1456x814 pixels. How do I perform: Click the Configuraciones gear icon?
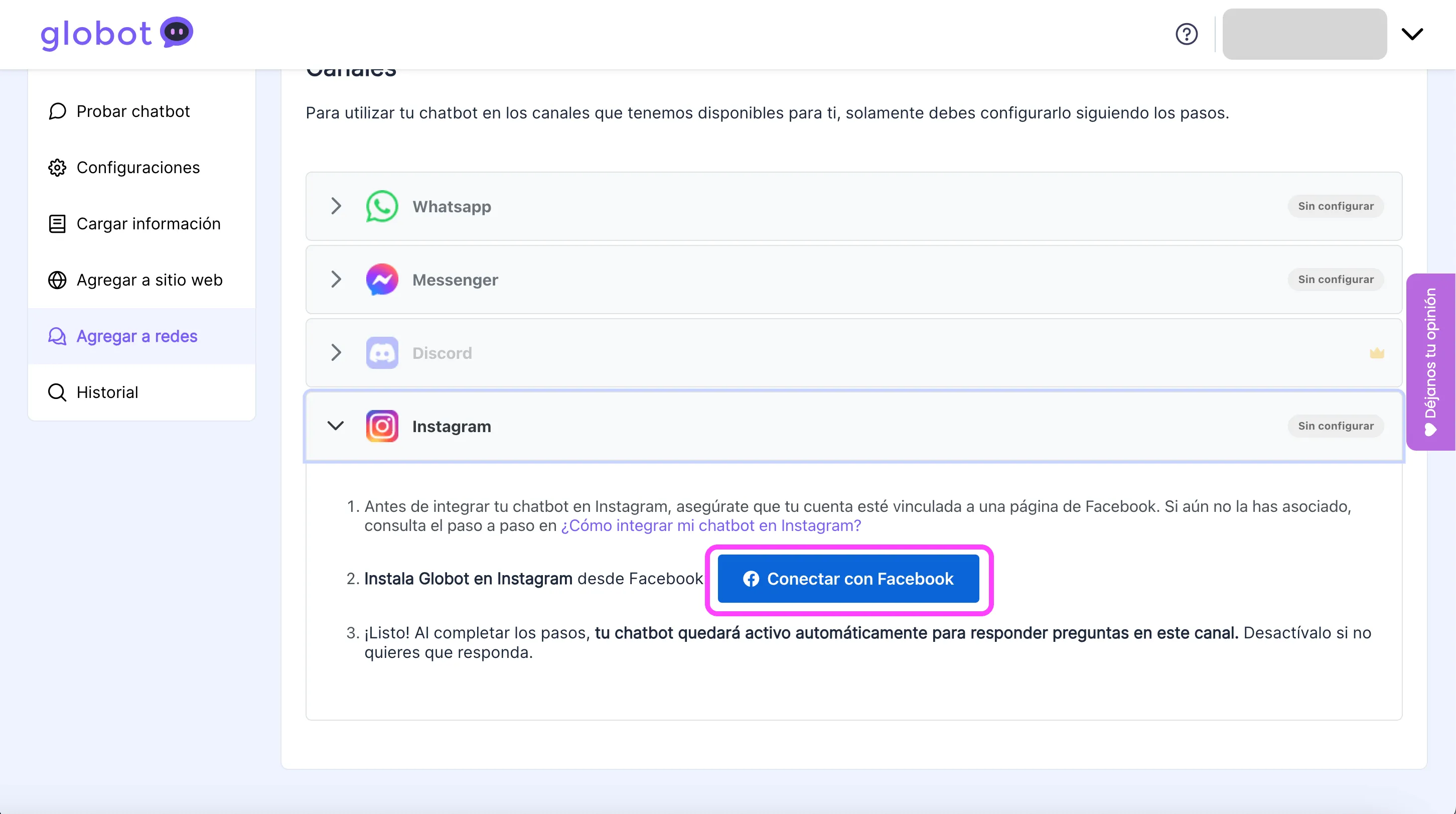click(57, 168)
